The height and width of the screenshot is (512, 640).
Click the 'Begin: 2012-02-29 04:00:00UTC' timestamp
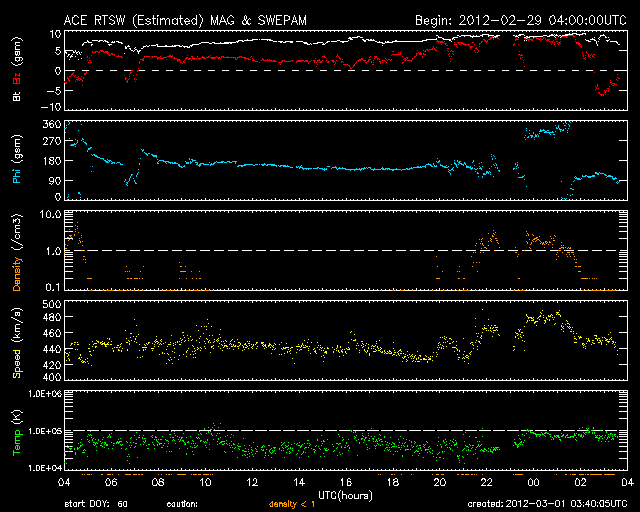coord(521,20)
